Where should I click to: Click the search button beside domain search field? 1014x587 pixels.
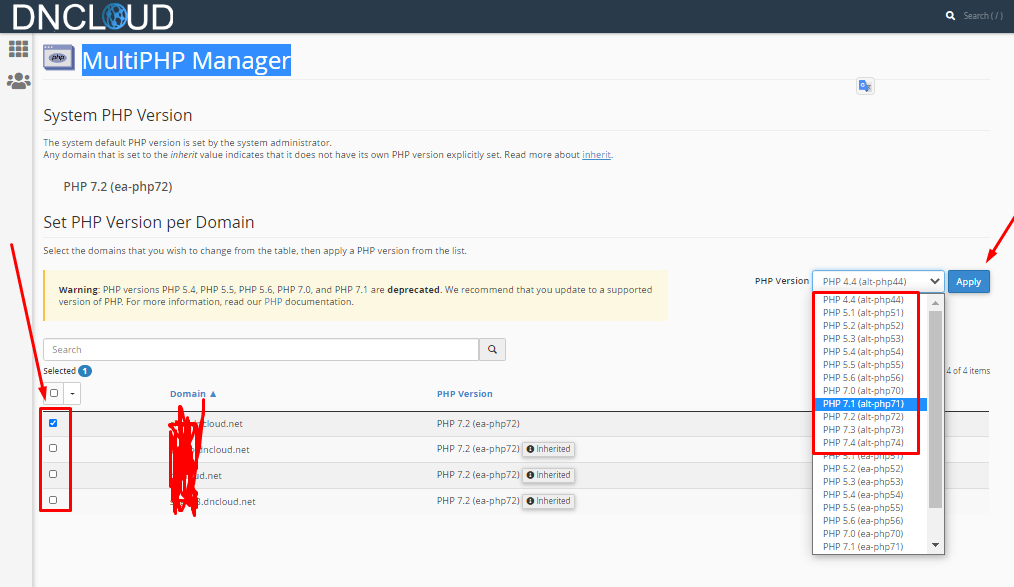pos(492,349)
